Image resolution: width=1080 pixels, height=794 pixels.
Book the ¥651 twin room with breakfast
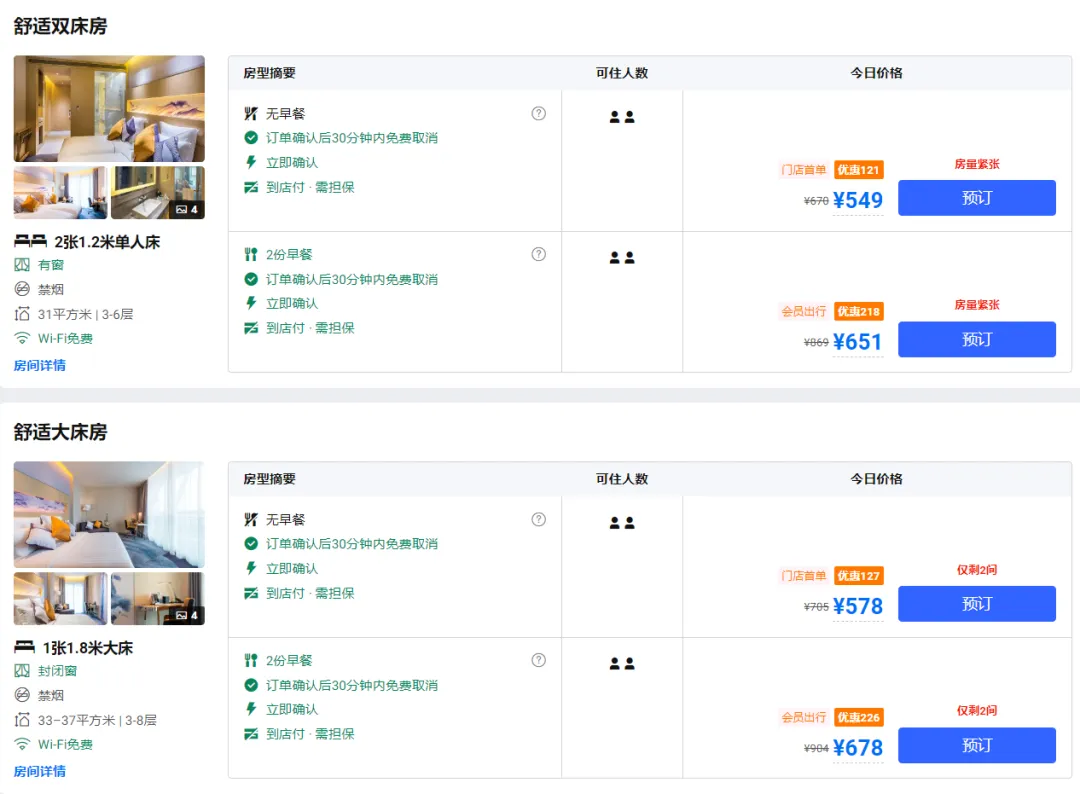coord(976,339)
